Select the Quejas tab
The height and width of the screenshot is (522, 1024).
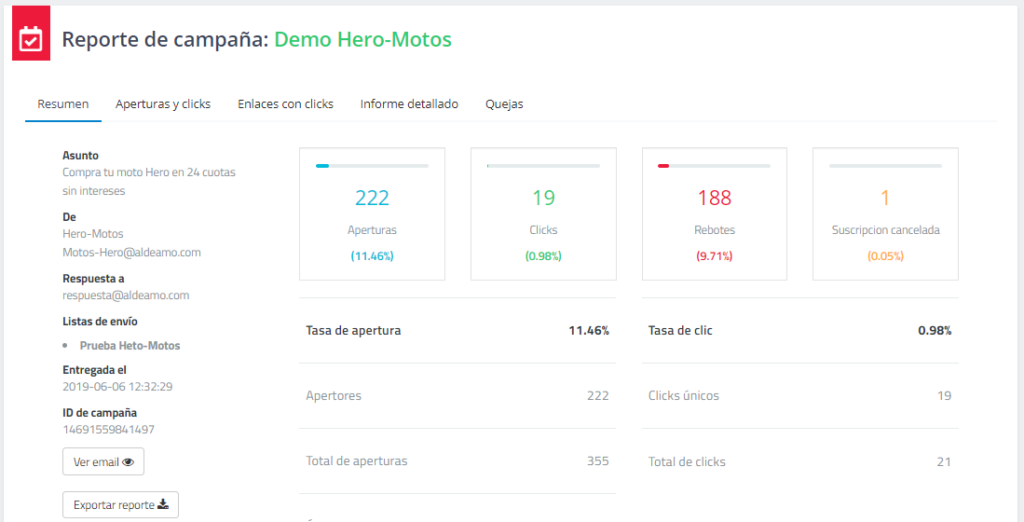tap(504, 104)
